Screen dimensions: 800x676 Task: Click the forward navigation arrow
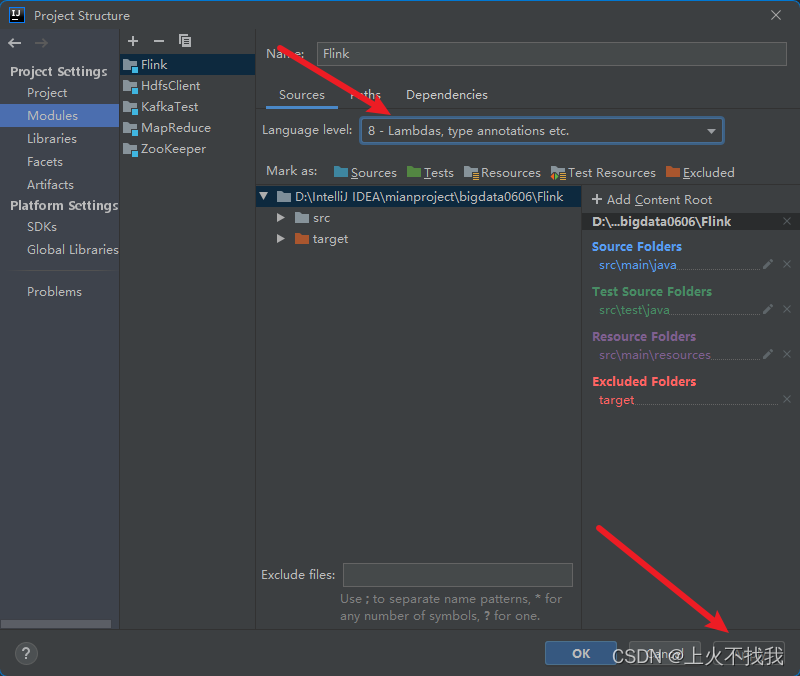point(41,43)
